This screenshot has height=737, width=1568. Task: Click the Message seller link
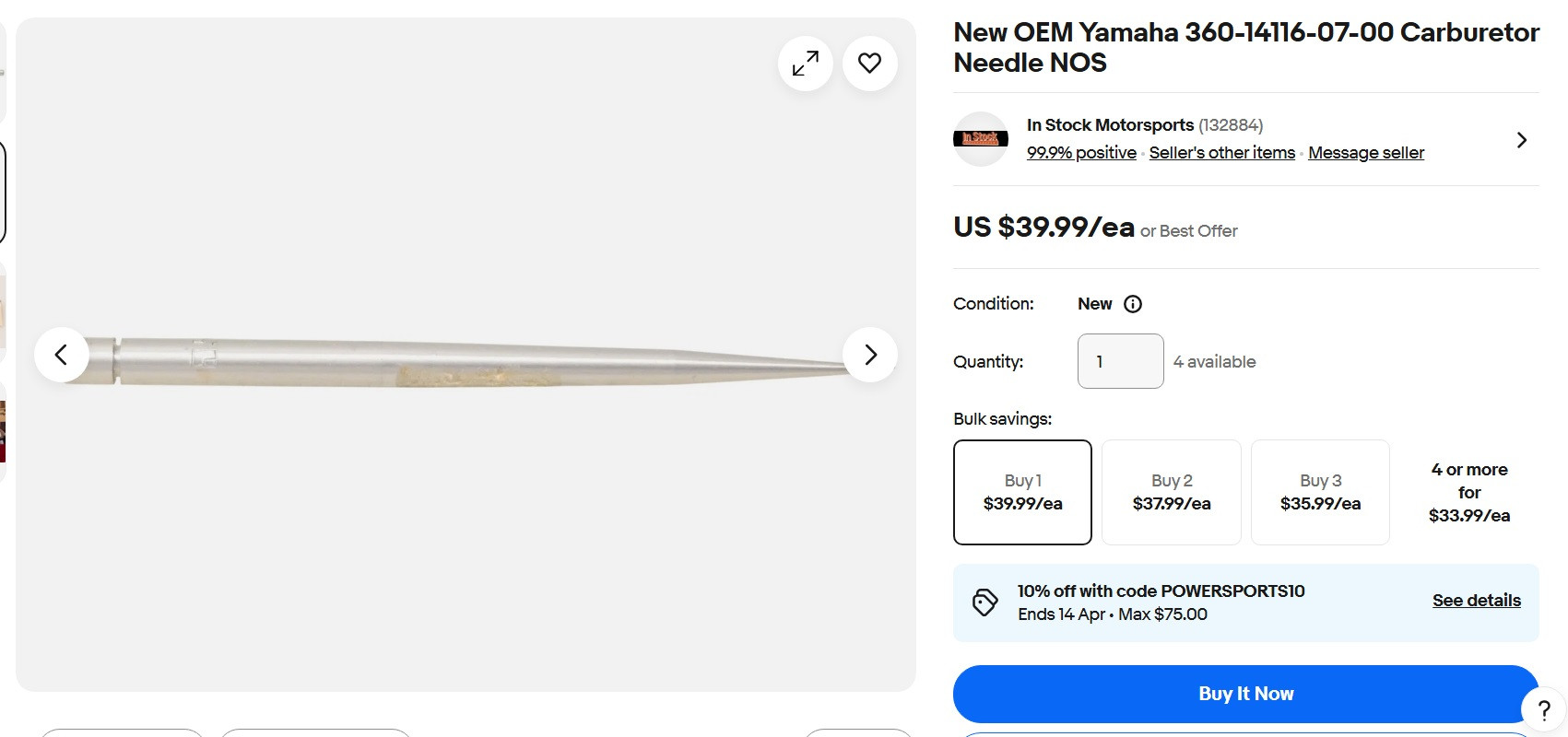click(1365, 153)
